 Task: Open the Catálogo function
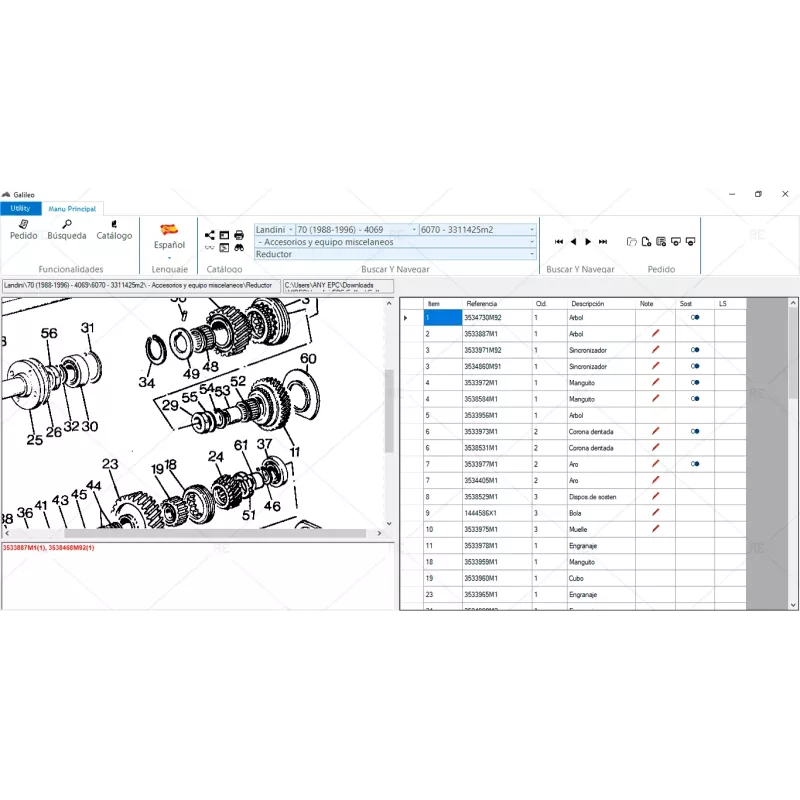(x=114, y=230)
